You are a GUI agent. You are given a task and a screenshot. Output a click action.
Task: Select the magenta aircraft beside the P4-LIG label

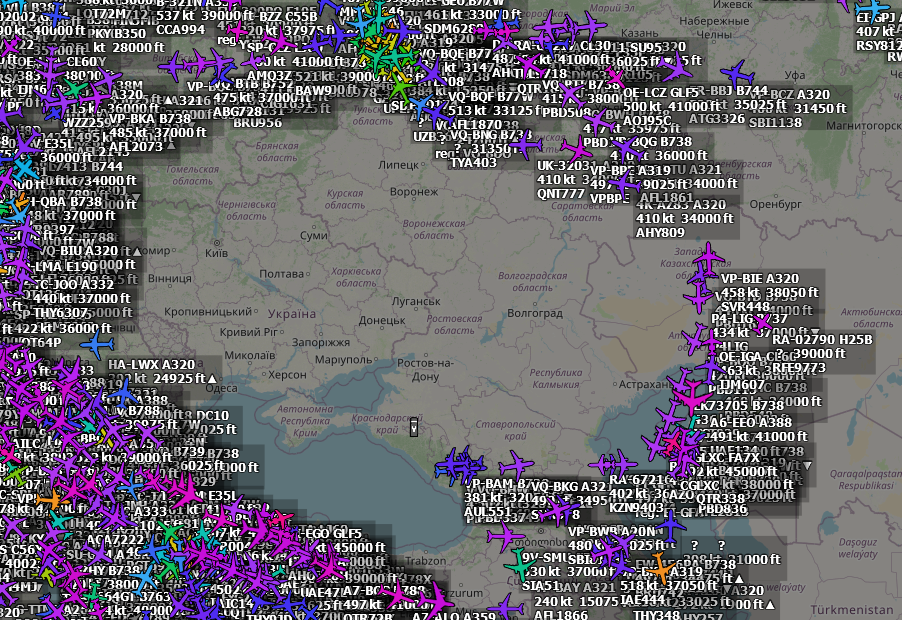(763, 325)
